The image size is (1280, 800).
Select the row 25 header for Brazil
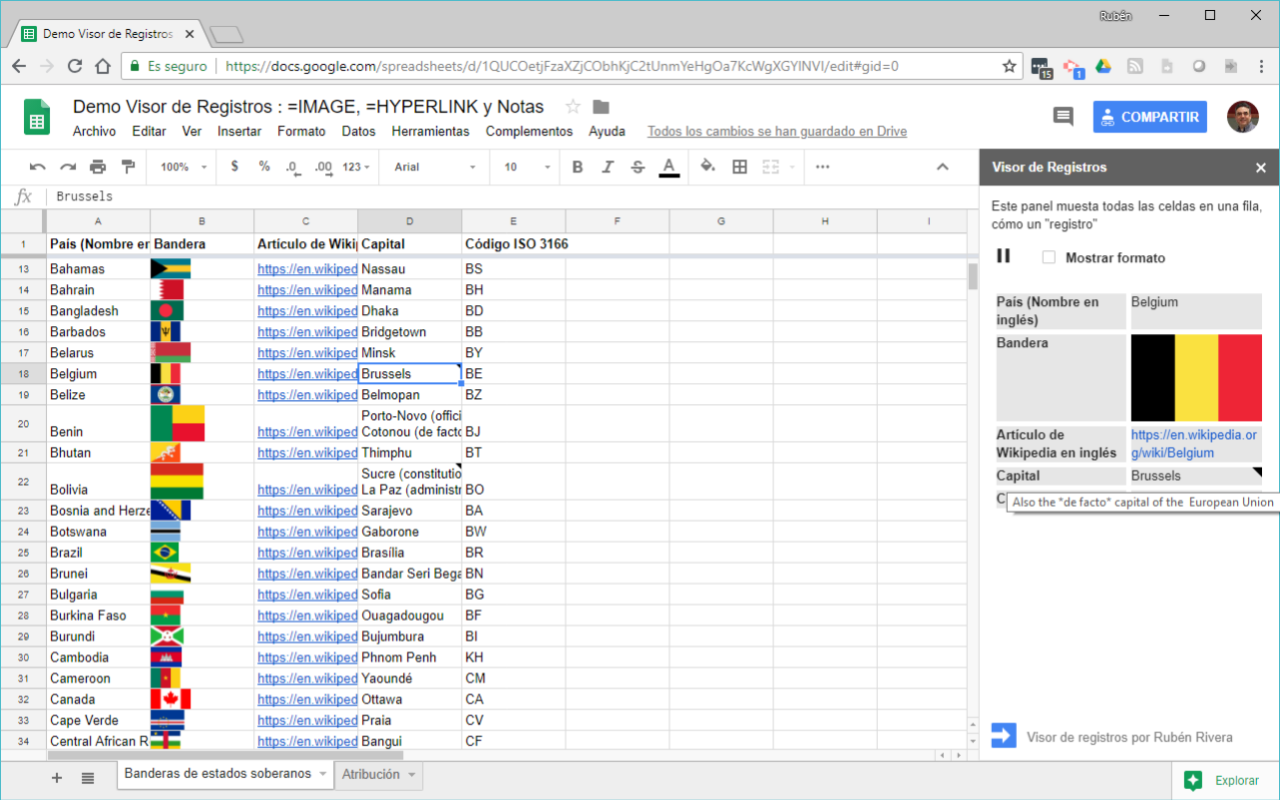click(x=23, y=553)
